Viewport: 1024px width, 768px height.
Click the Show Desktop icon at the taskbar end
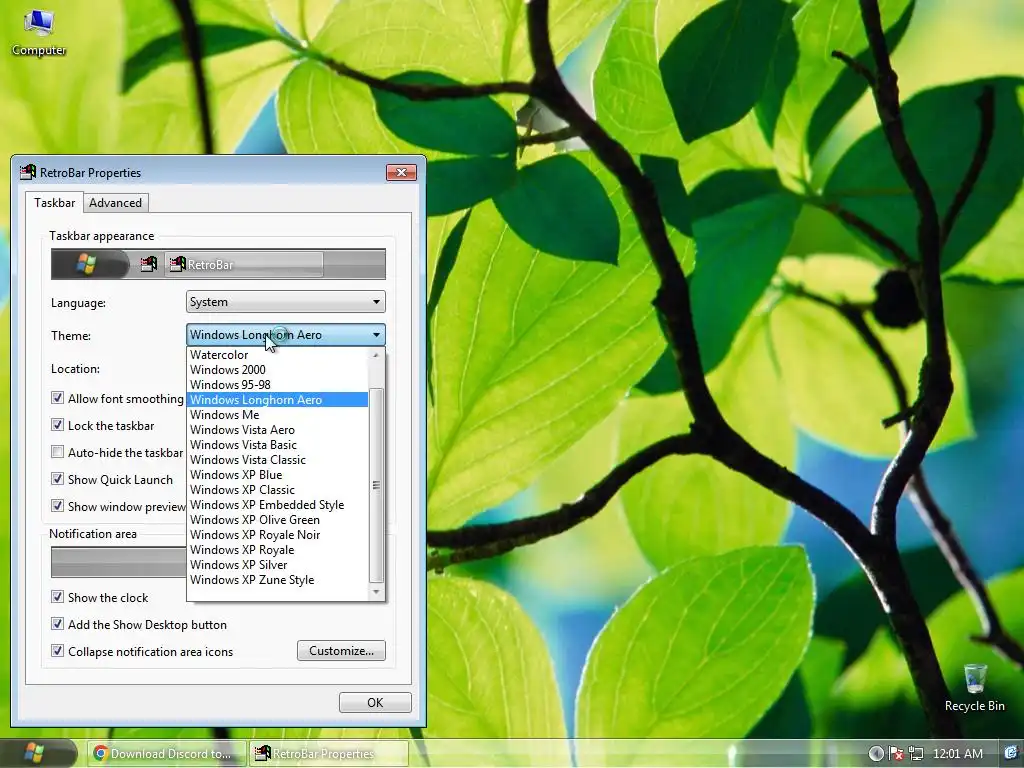1010,753
